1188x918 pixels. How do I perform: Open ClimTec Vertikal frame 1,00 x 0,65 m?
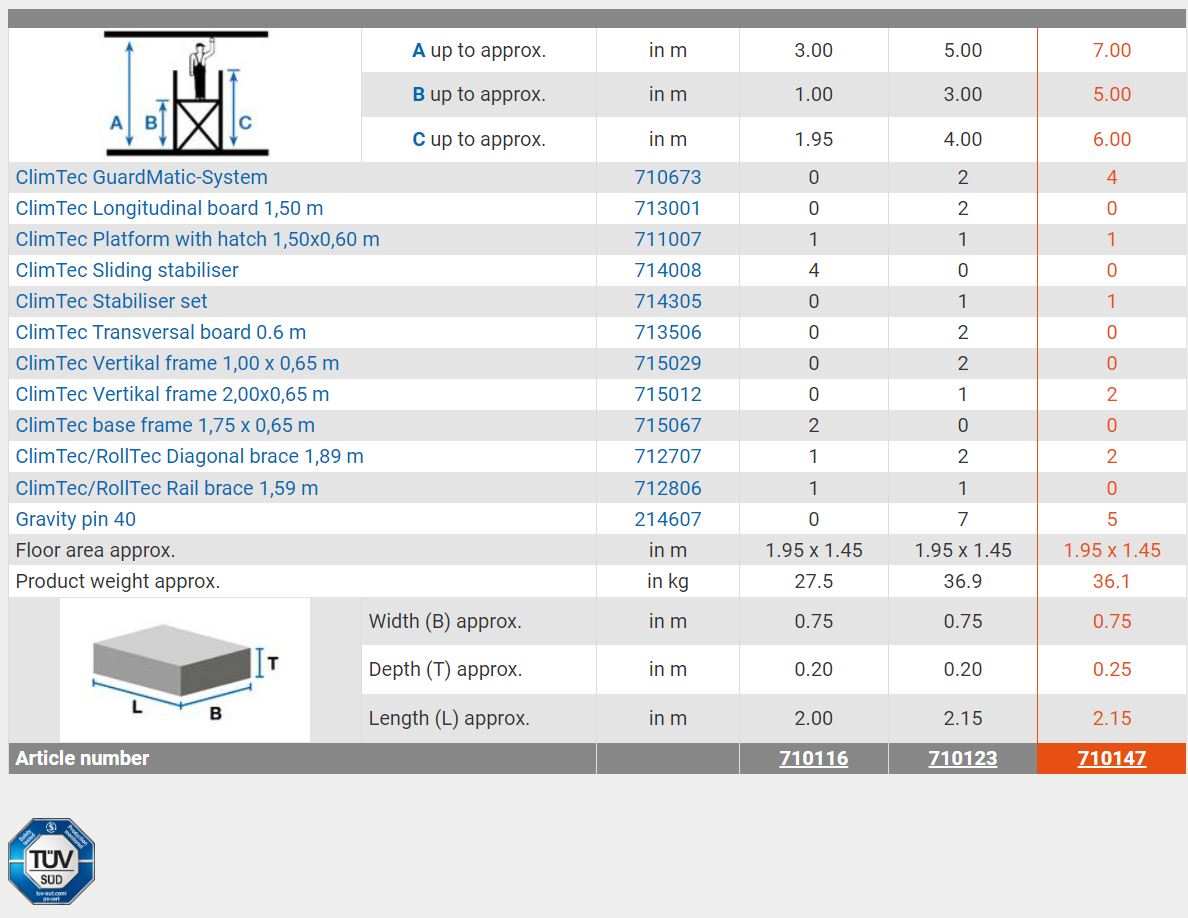point(177,364)
